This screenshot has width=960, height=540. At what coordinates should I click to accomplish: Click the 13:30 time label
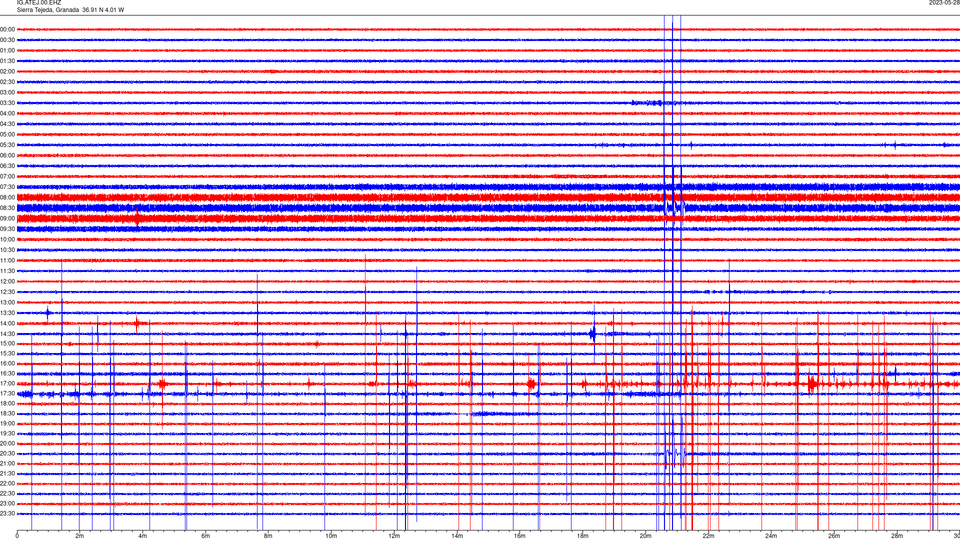click(7, 313)
